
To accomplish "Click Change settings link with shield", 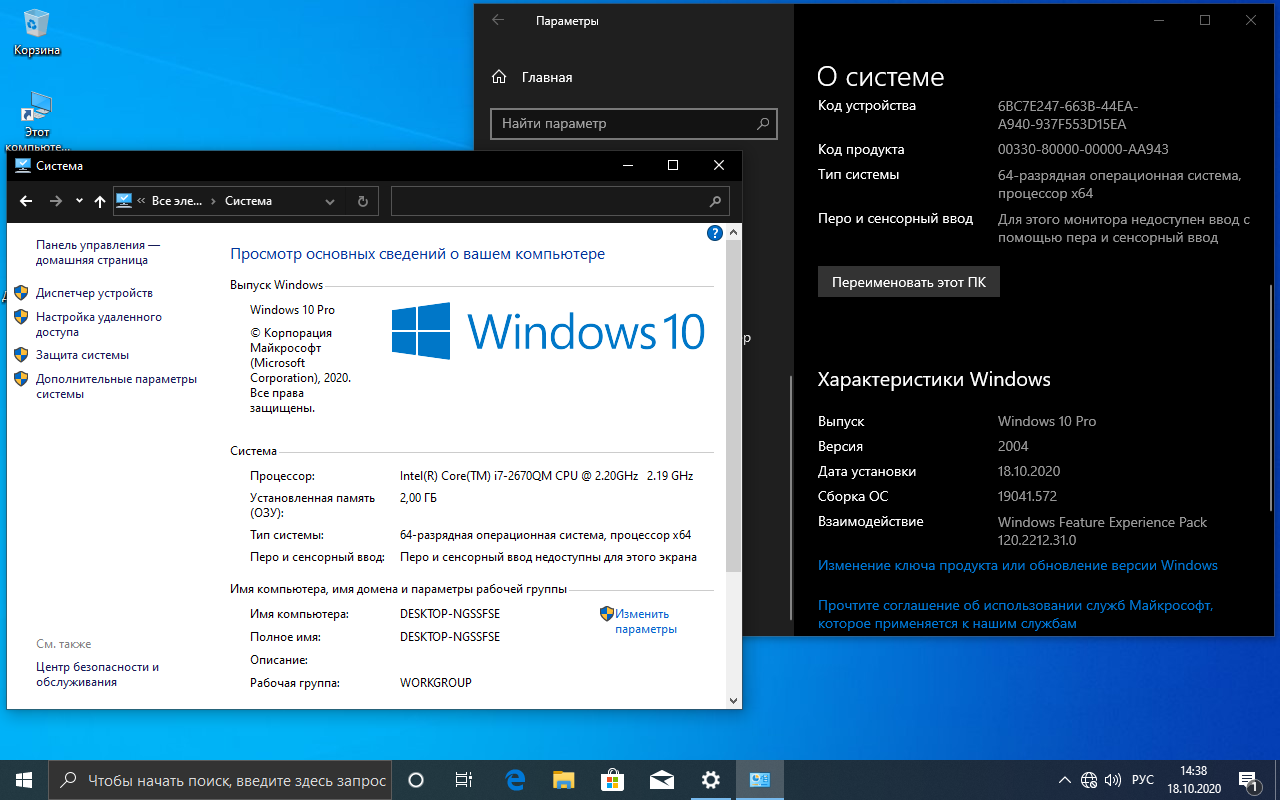I will 645,621.
